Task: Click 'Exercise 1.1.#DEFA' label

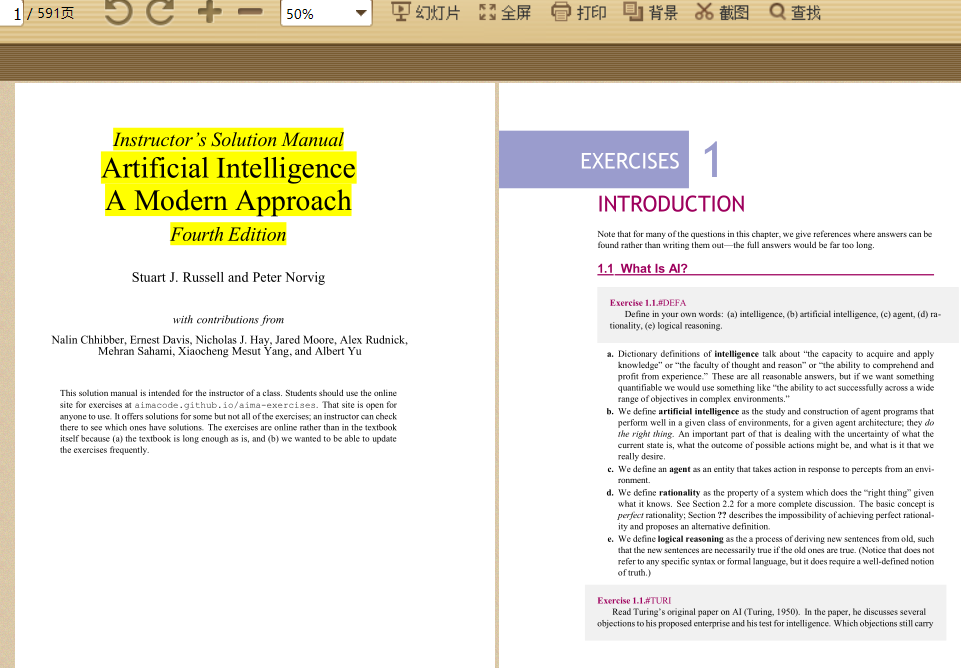Action: coord(648,303)
